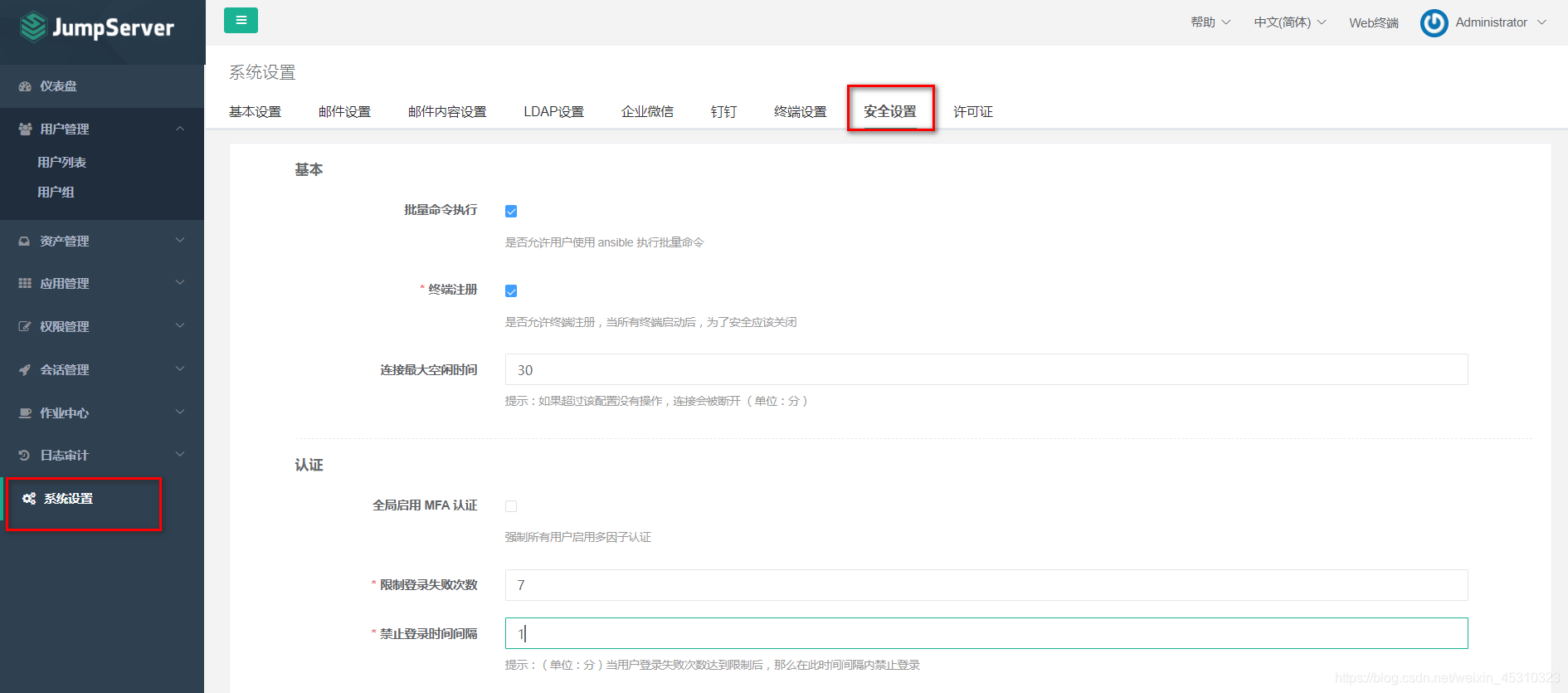The image size is (1568, 693).
Task: Click the job center coffee icon
Action: tap(25, 412)
